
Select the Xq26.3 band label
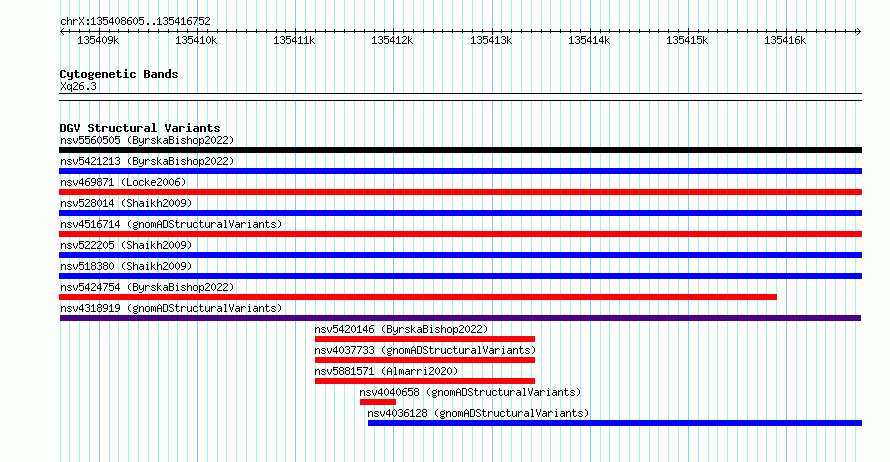[x=78, y=86]
